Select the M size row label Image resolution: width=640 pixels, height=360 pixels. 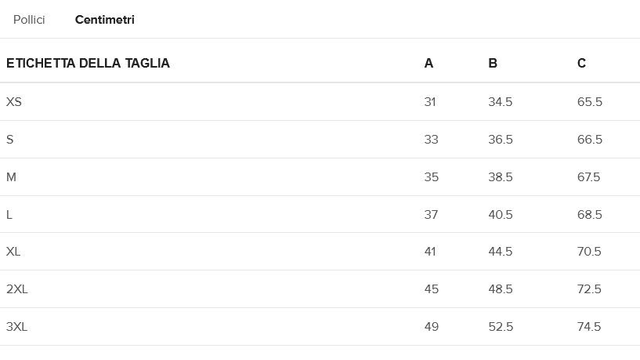point(11,177)
